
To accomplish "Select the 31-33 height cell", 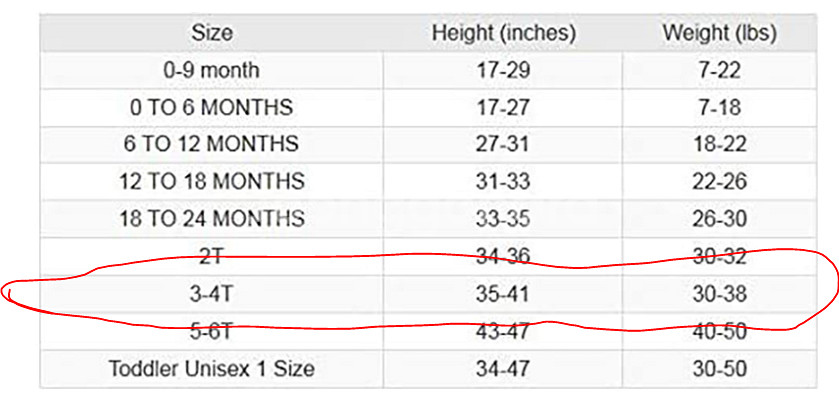I will tap(503, 182).
